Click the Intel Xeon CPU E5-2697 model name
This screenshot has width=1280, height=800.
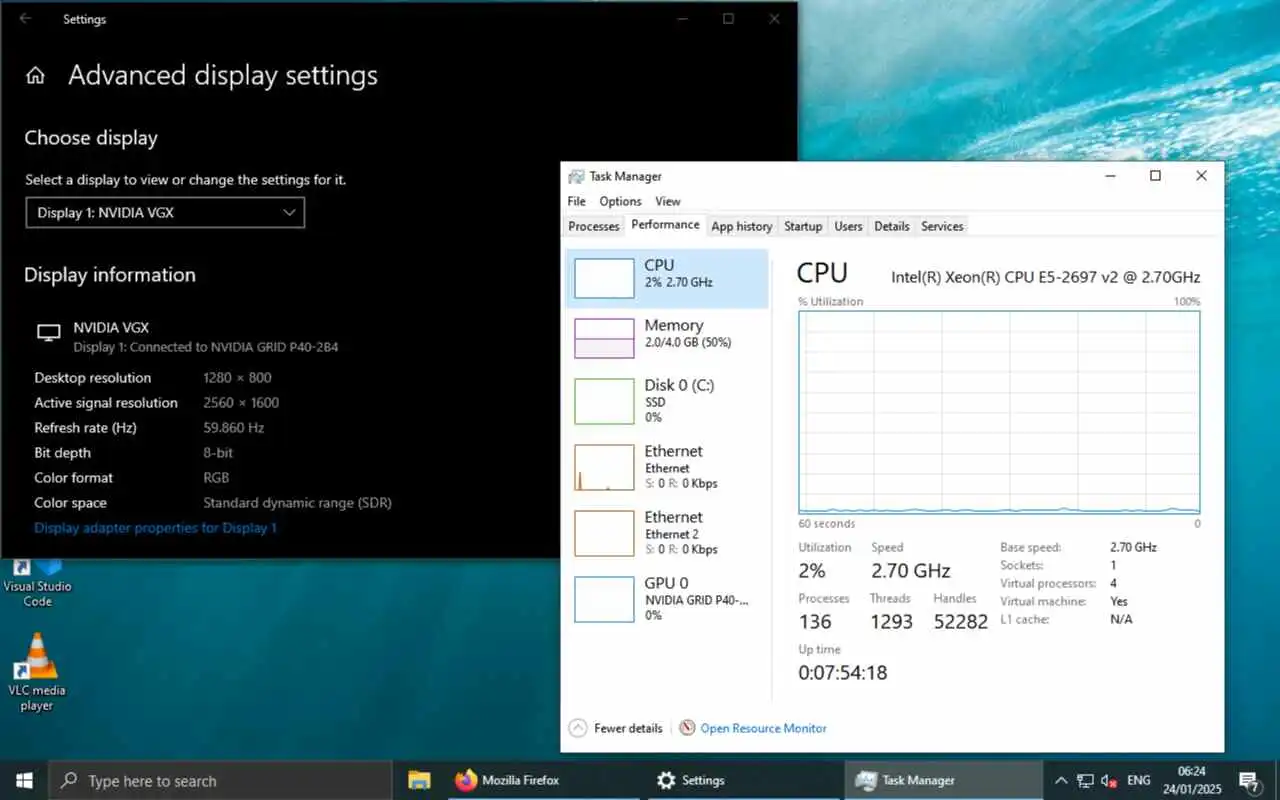[1045, 277]
